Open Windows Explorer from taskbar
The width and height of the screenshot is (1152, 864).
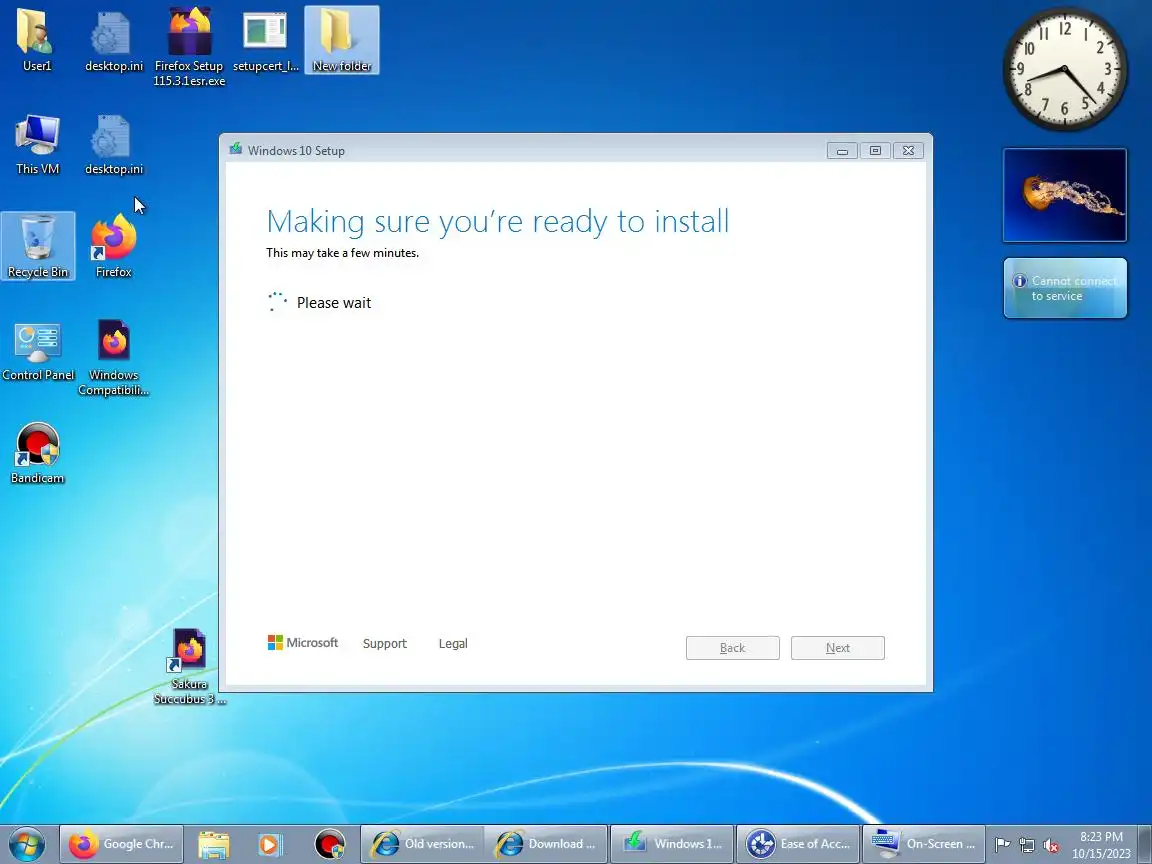[213, 844]
